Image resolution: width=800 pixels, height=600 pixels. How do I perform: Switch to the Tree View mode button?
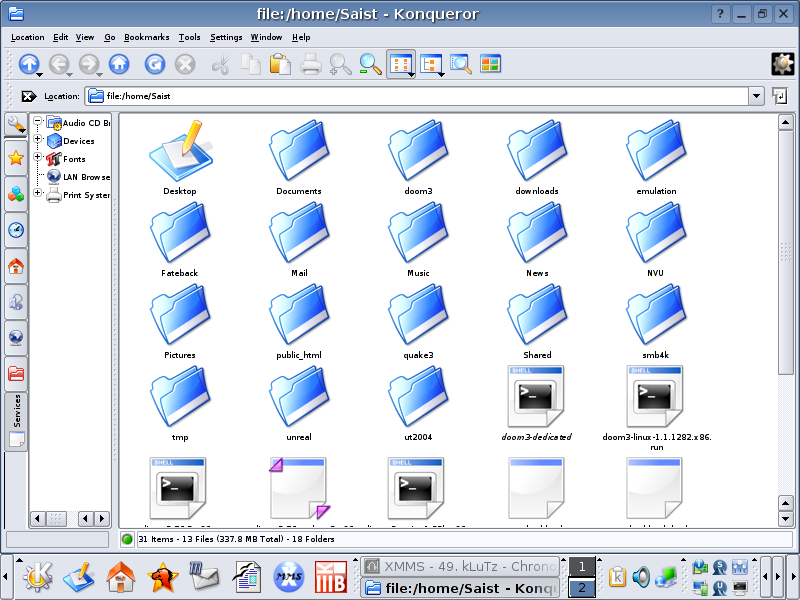pyautogui.click(x=431, y=64)
